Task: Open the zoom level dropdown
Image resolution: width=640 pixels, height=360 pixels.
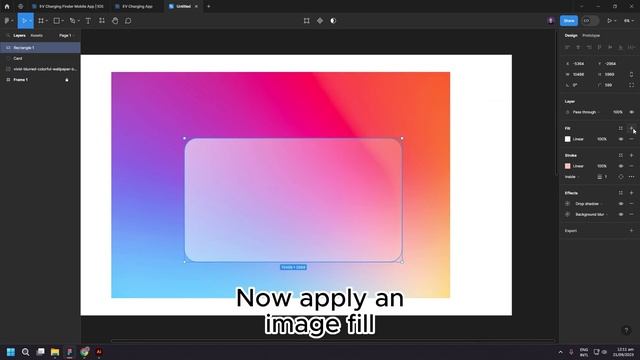Action: click(x=629, y=21)
